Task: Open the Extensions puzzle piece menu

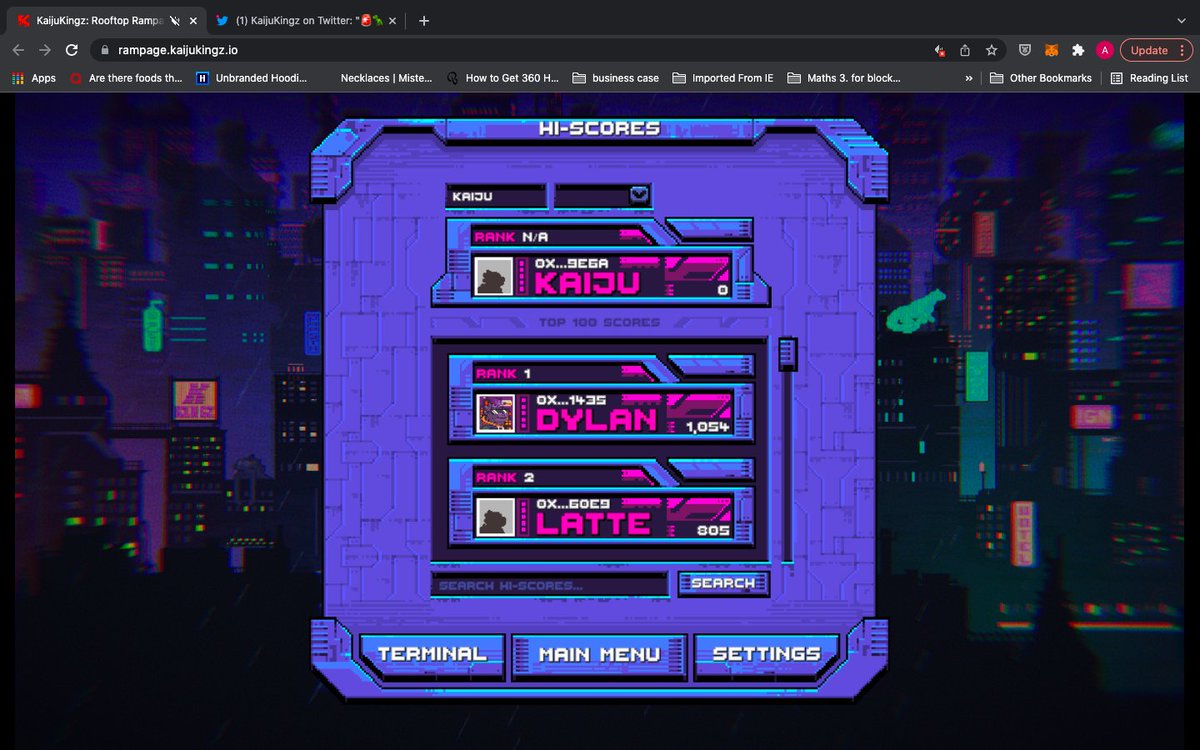Action: (1077, 50)
